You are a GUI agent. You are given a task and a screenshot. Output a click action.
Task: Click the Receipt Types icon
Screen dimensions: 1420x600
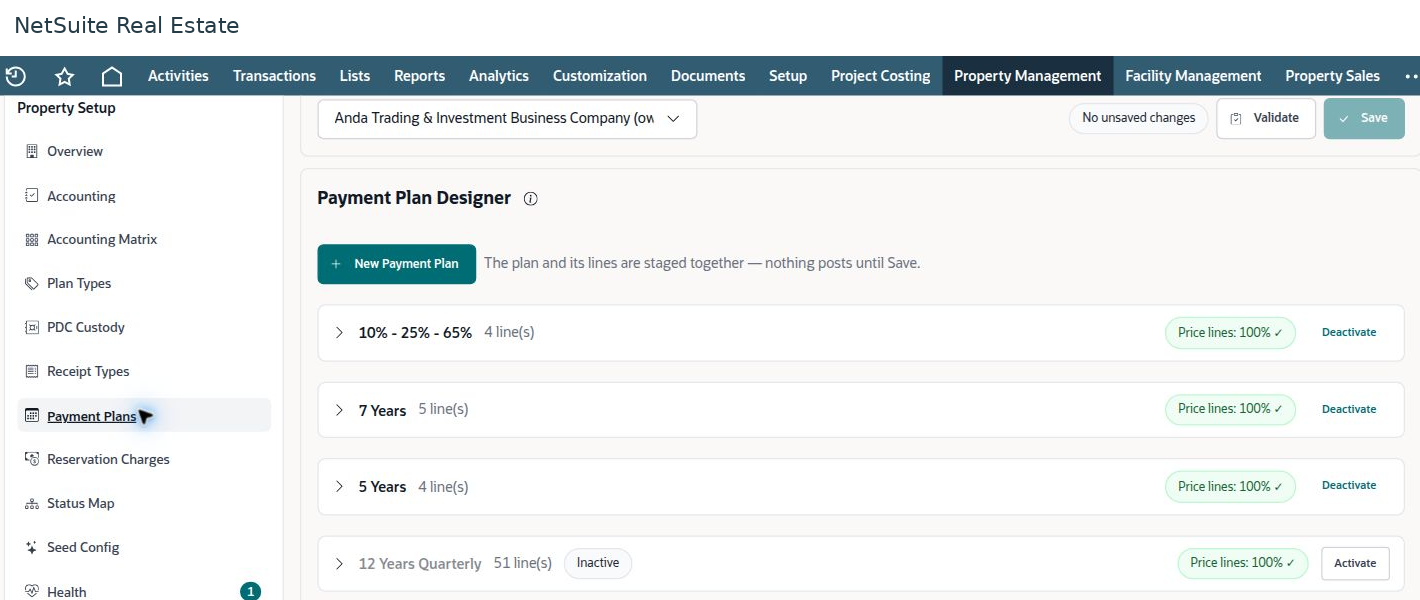[31, 372]
